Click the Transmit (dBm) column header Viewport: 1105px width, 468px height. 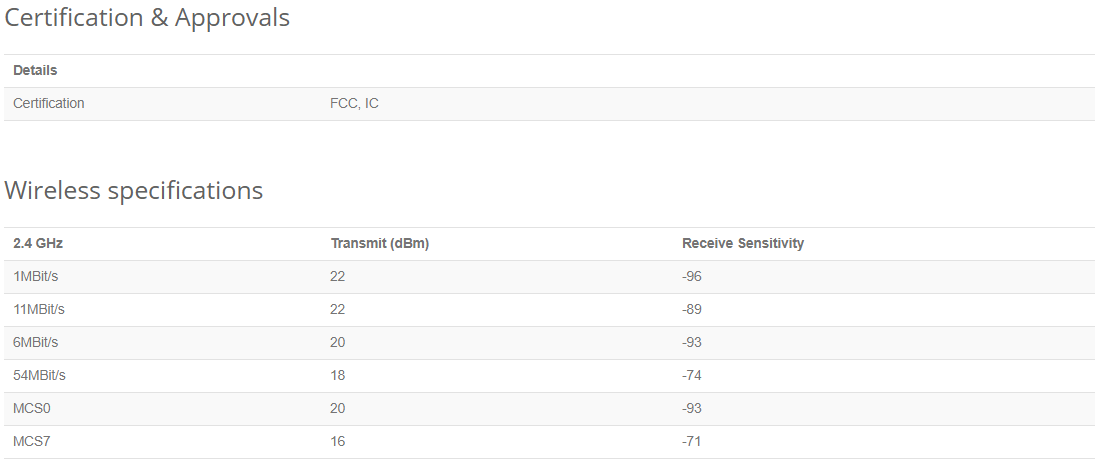tap(380, 243)
